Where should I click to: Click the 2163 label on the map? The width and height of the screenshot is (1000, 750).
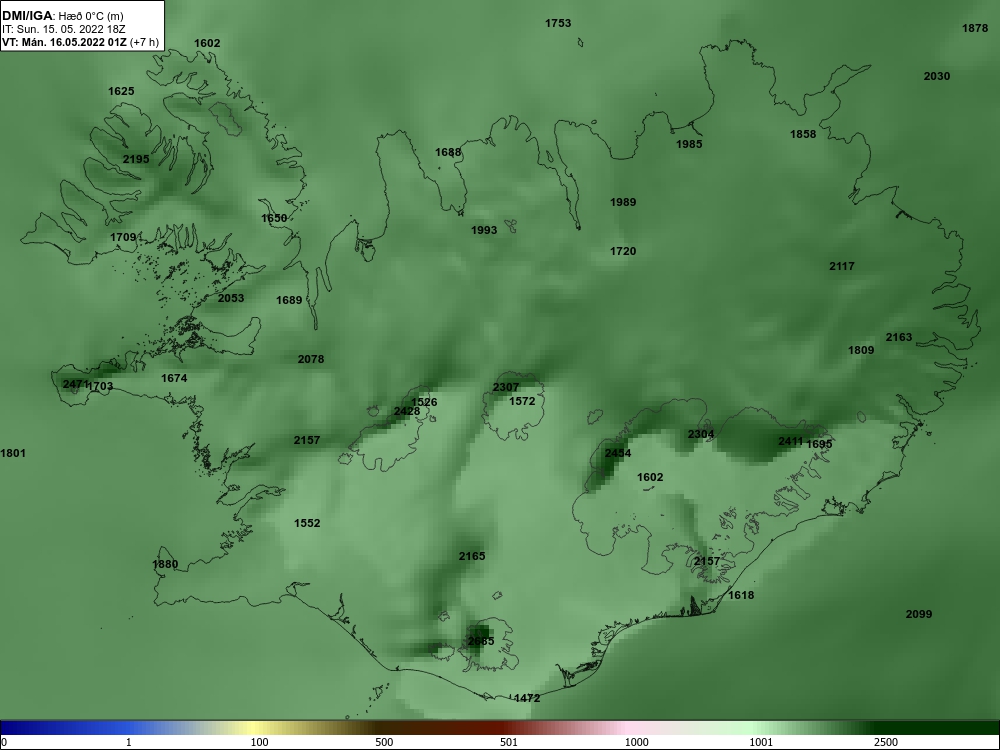tap(899, 337)
